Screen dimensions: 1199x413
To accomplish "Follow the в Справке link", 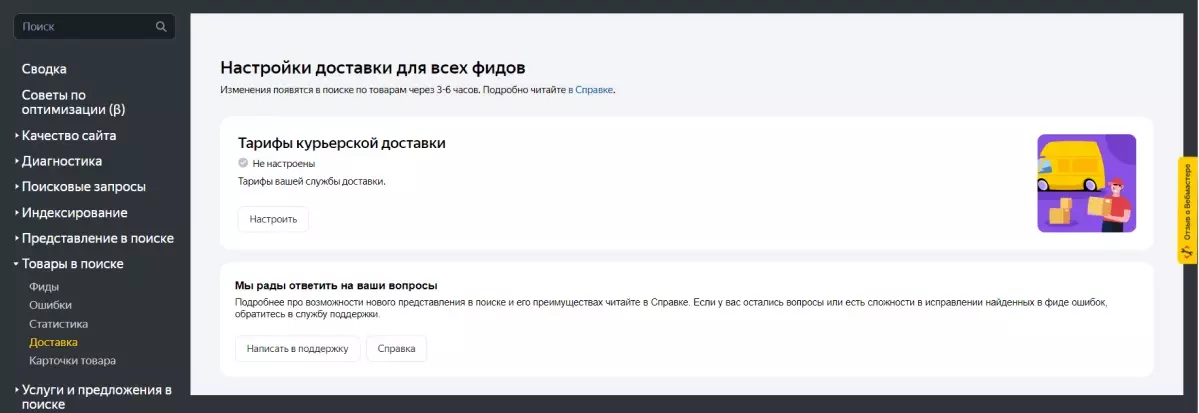I will [x=590, y=89].
